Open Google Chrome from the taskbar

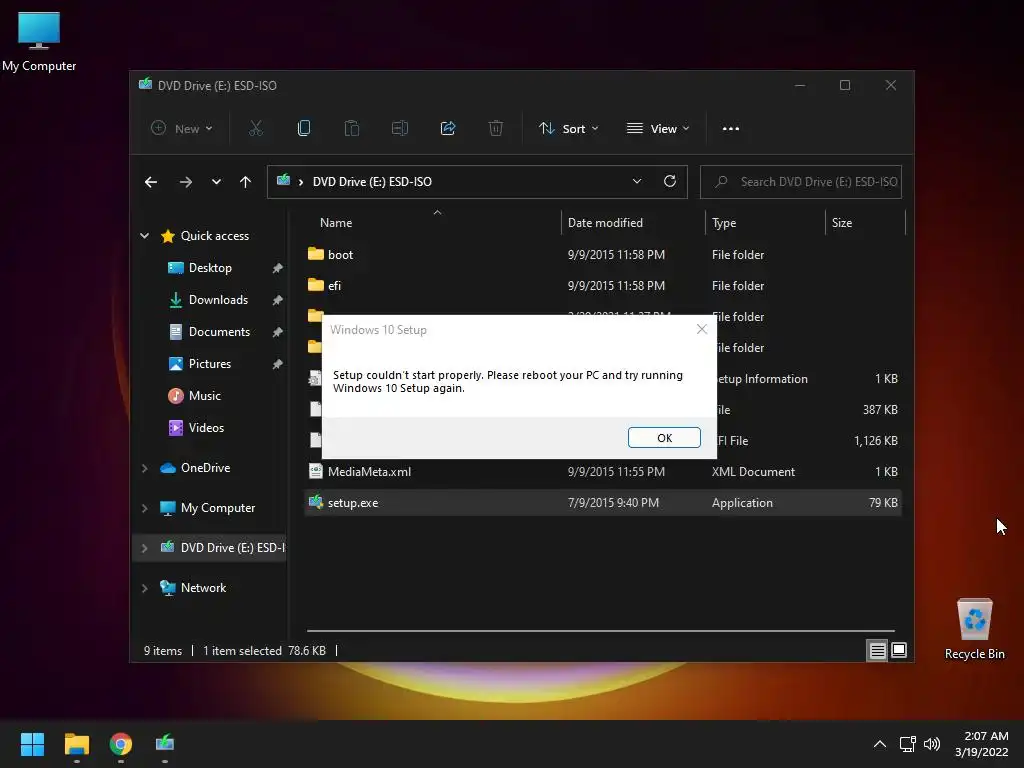tap(121, 744)
